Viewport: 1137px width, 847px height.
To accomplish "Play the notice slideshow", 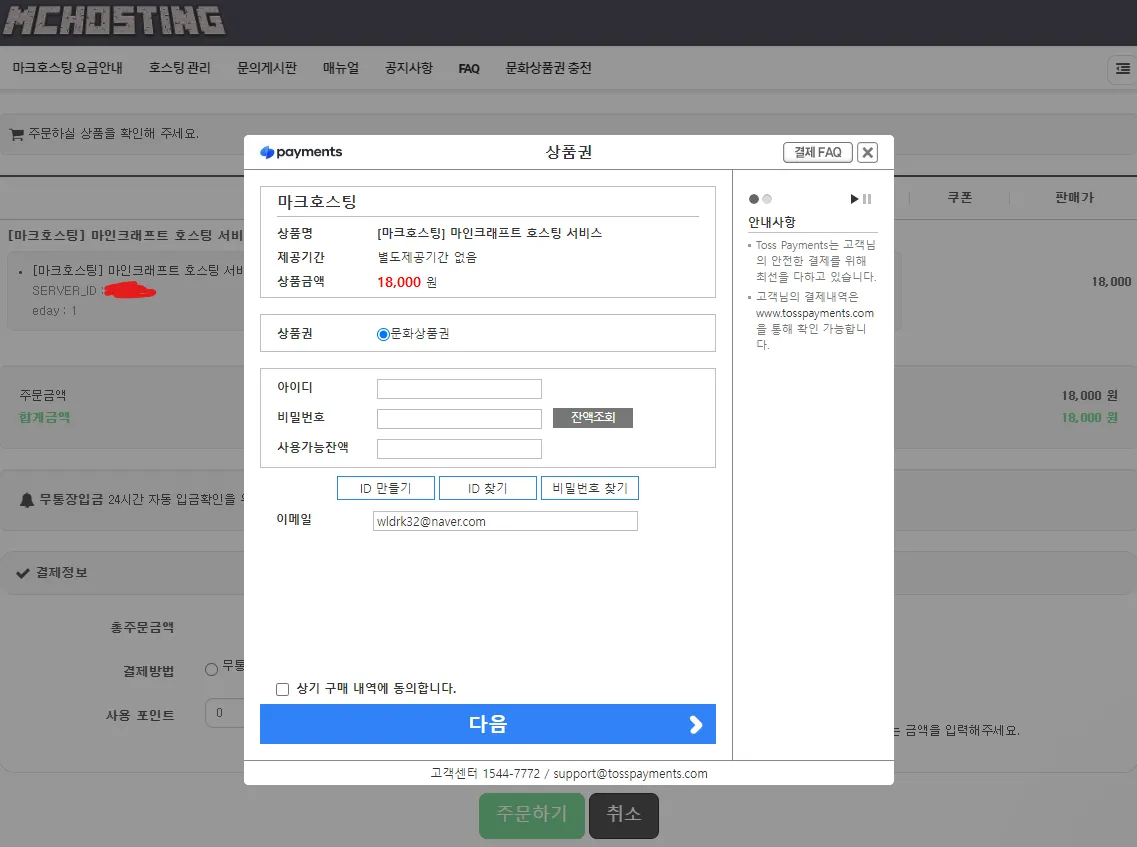I will (x=854, y=199).
